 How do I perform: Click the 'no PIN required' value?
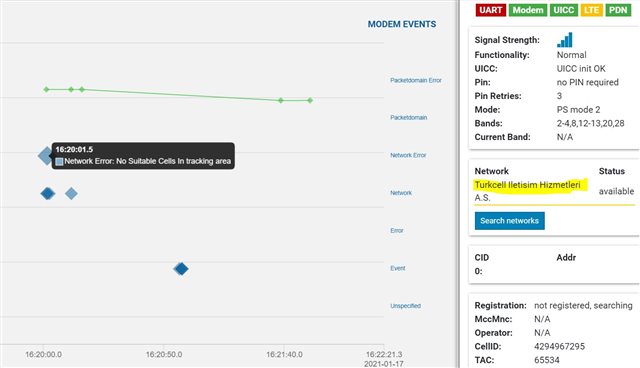588,82
